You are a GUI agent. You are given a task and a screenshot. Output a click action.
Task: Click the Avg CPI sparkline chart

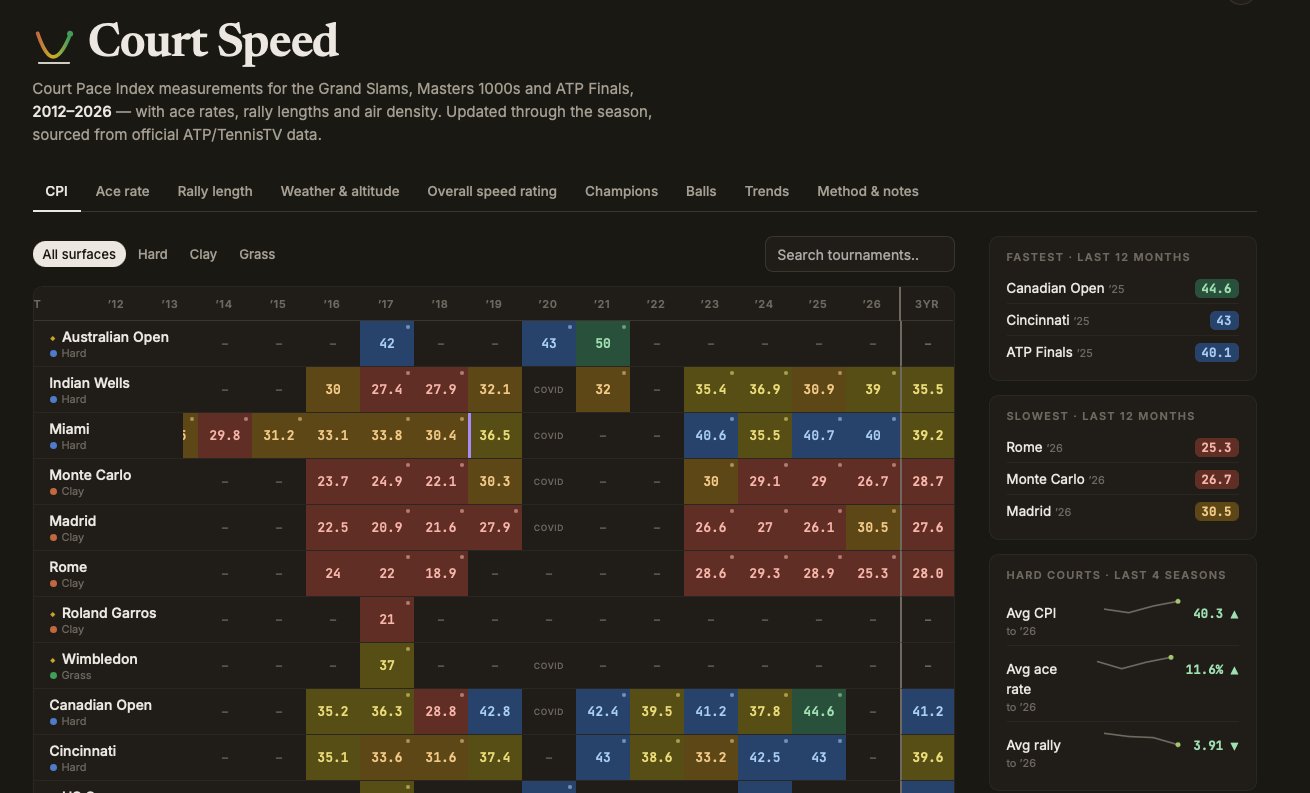[1142, 606]
